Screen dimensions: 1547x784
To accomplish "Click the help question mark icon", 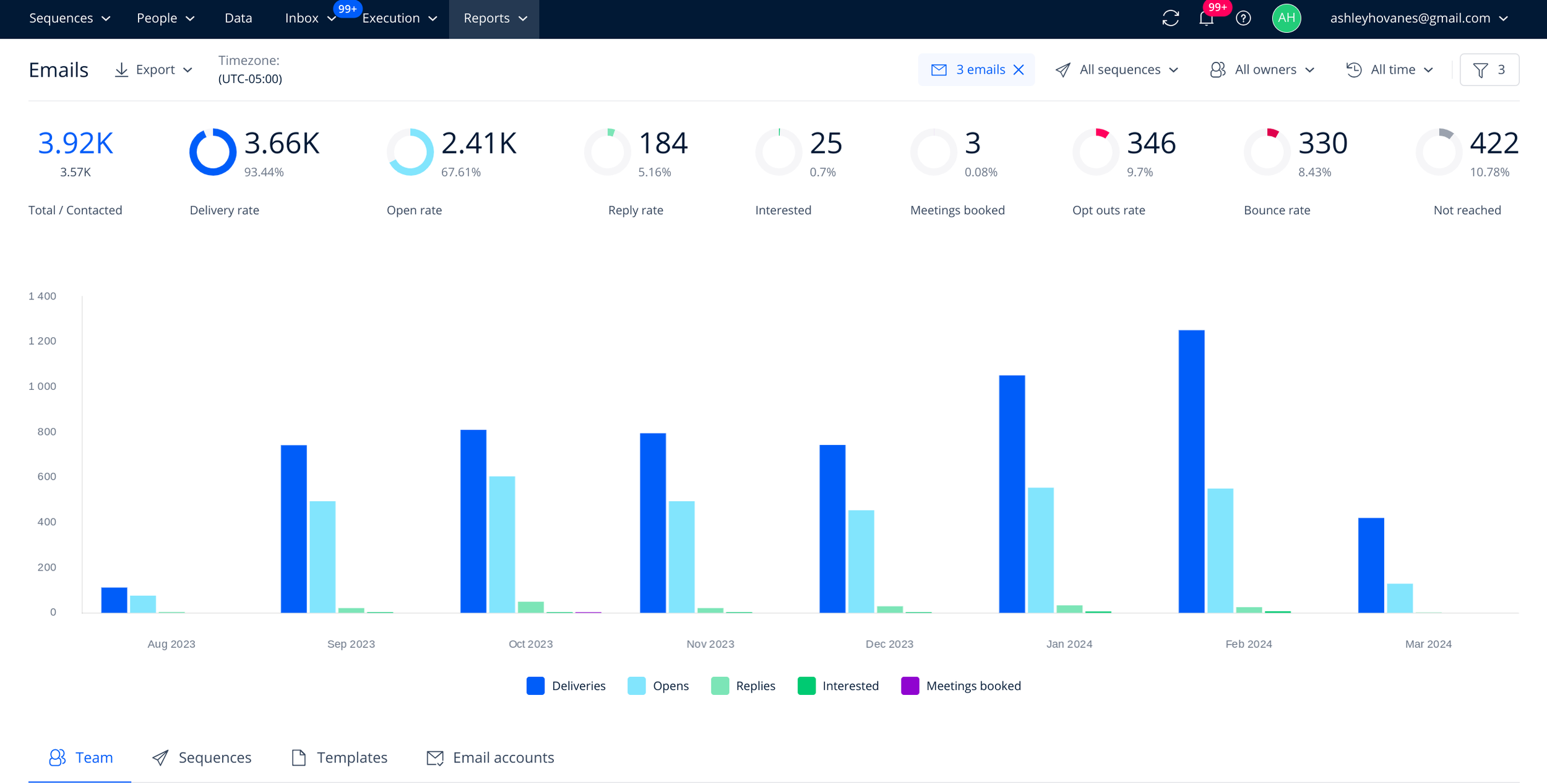I will point(1243,18).
